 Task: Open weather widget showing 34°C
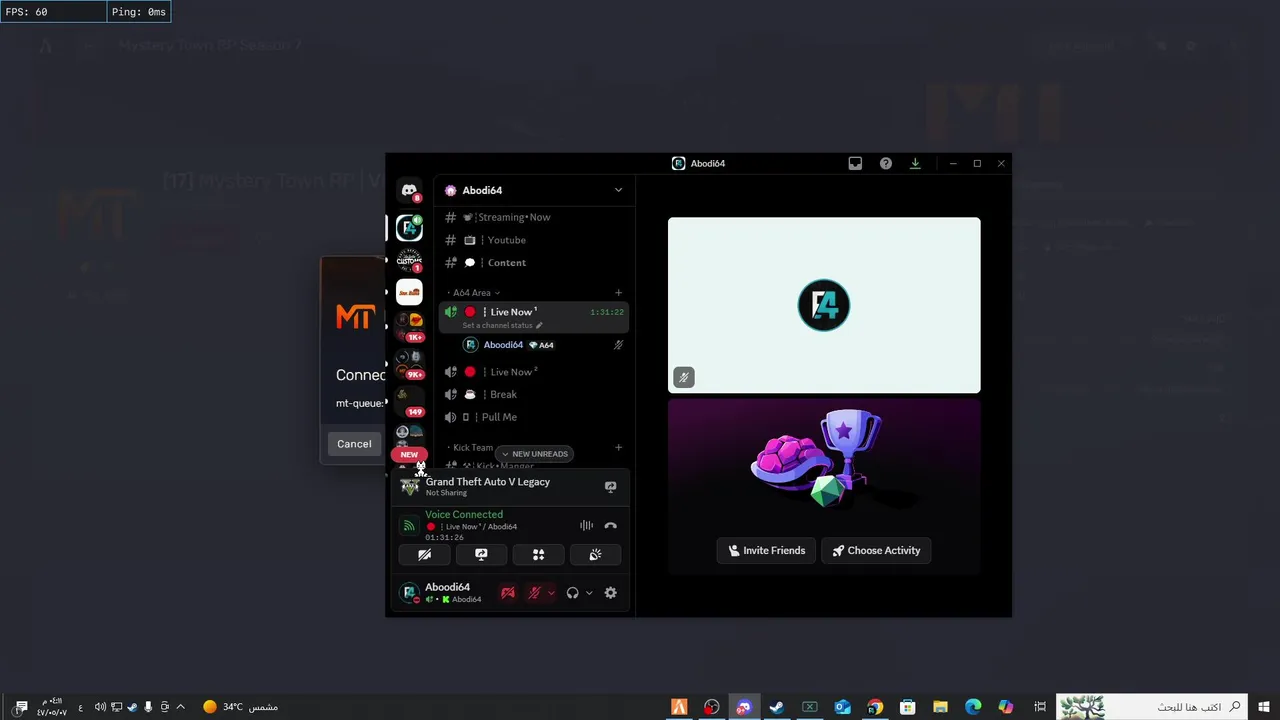point(240,707)
